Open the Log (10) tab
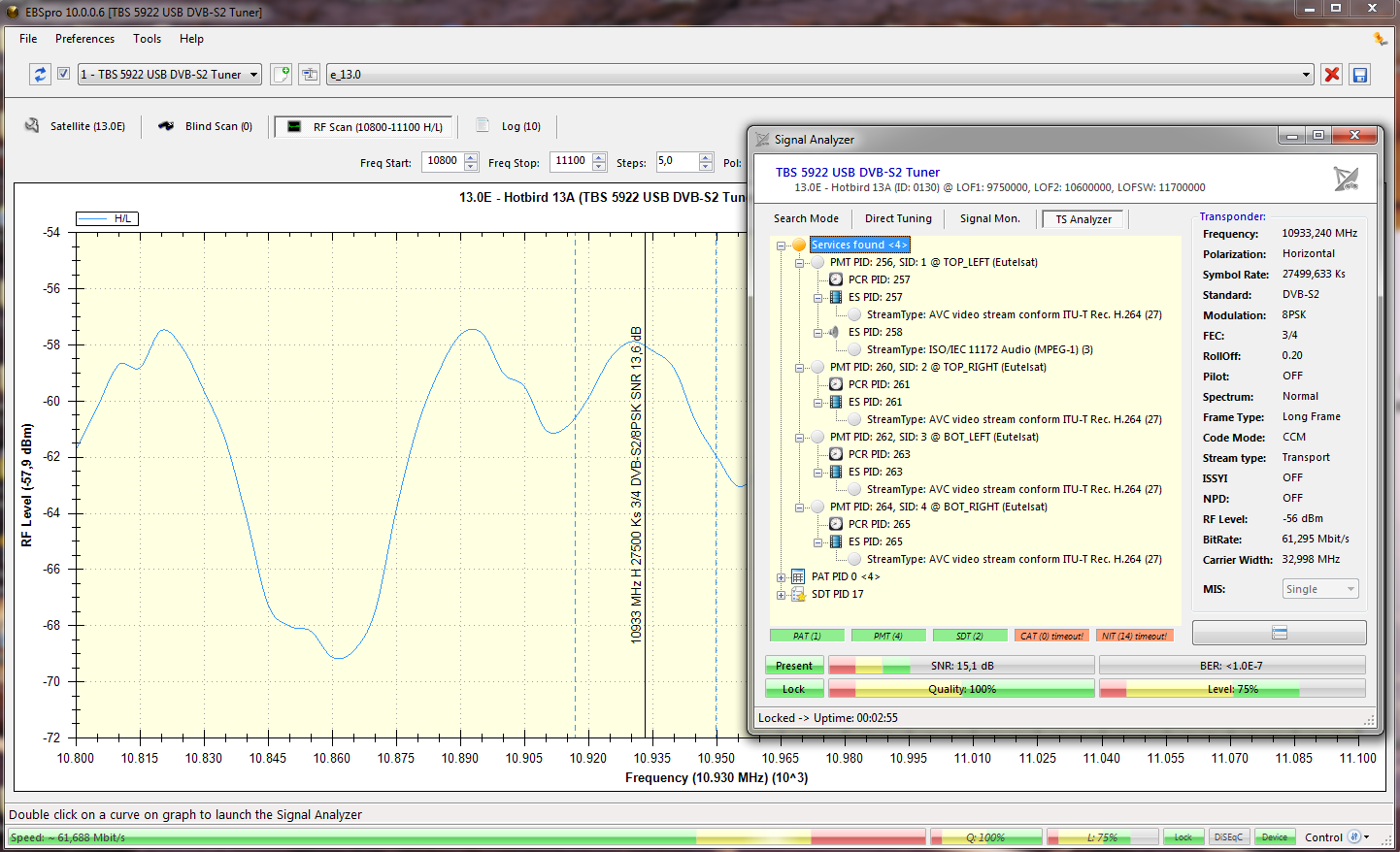1400x852 pixels. point(510,126)
